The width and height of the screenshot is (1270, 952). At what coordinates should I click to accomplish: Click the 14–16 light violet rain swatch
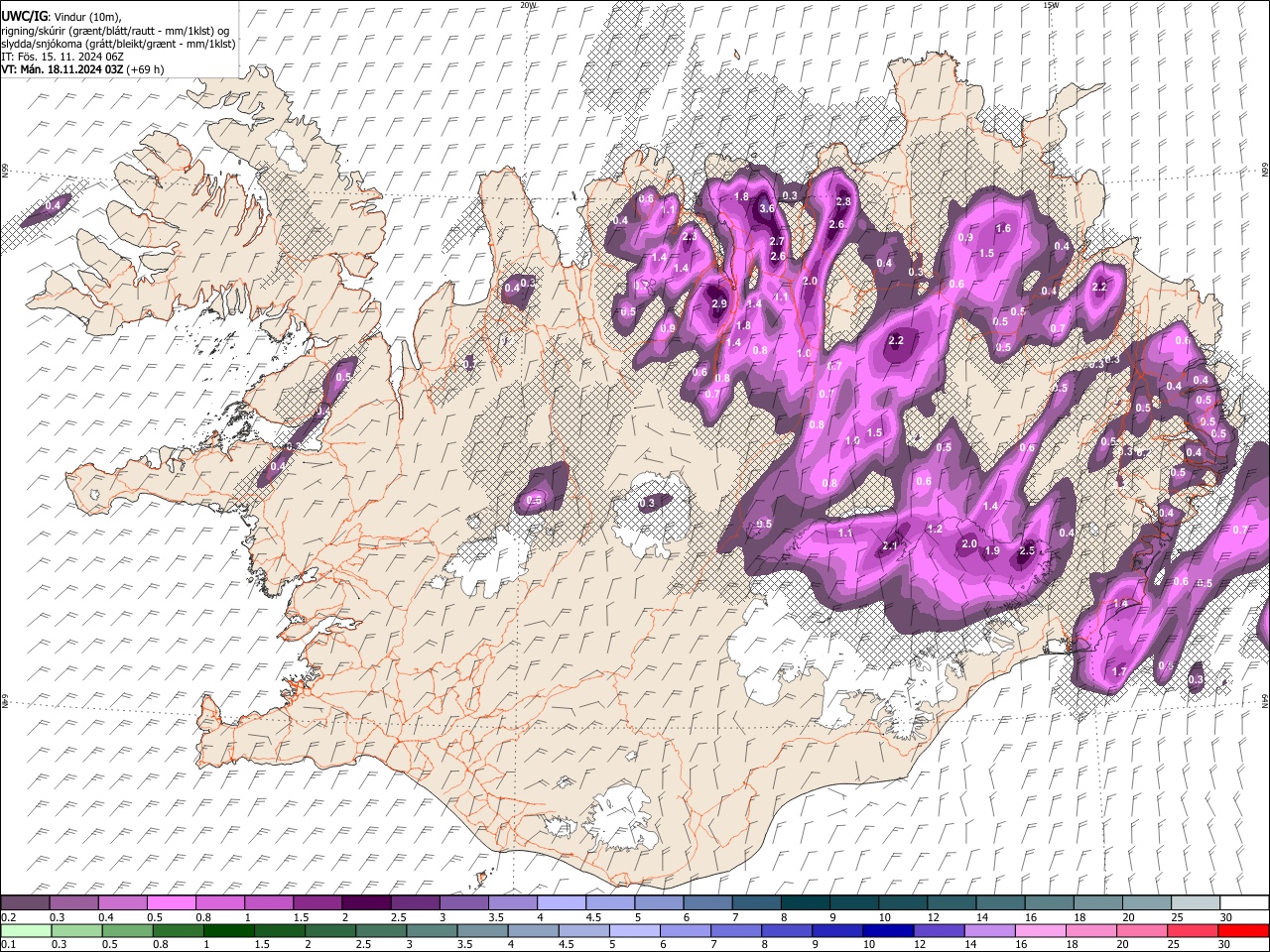point(990,930)
